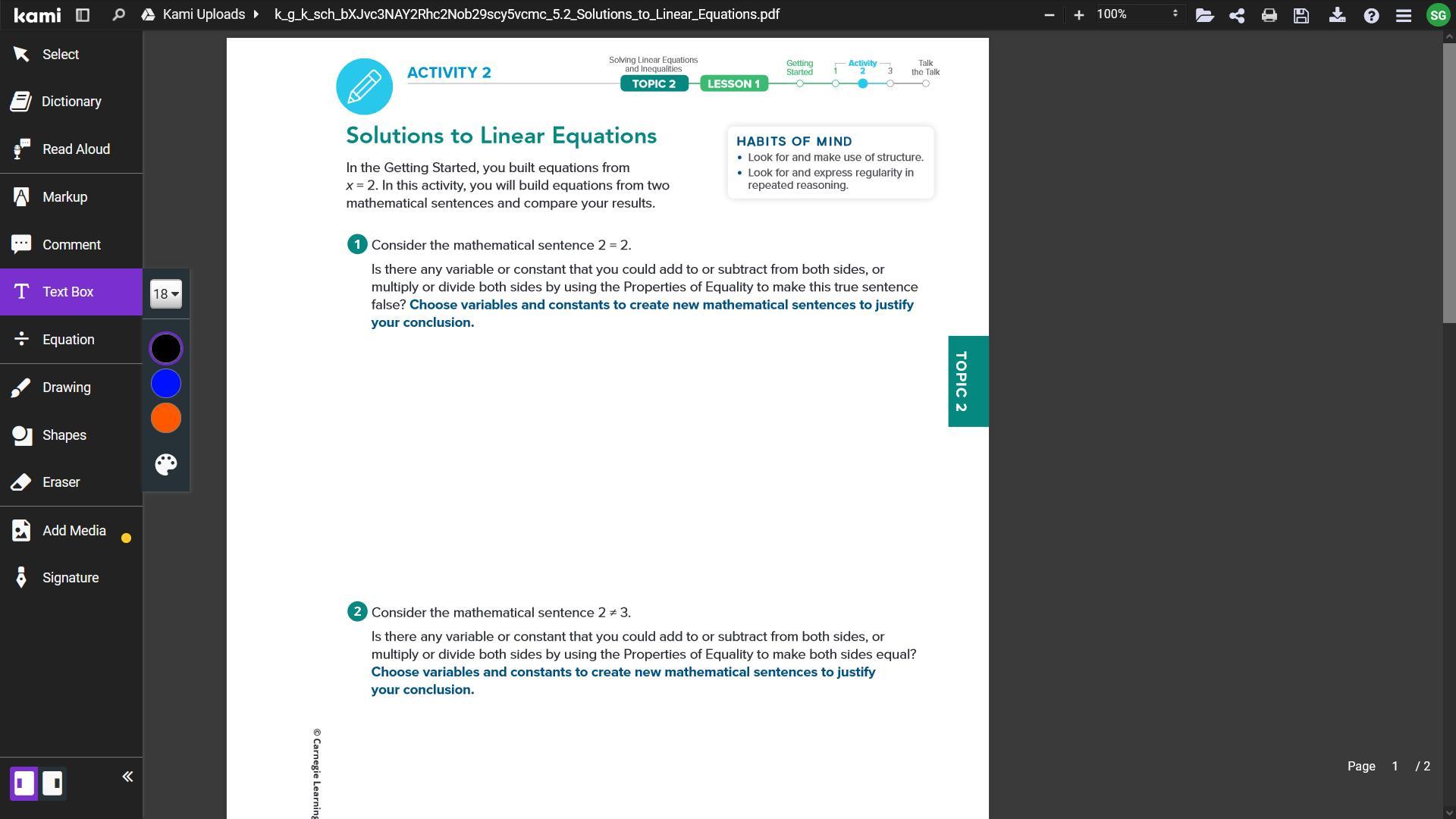Switch to right-side toolbar layout
Viewport: 1456px width, 819px height.
[52, 783]
